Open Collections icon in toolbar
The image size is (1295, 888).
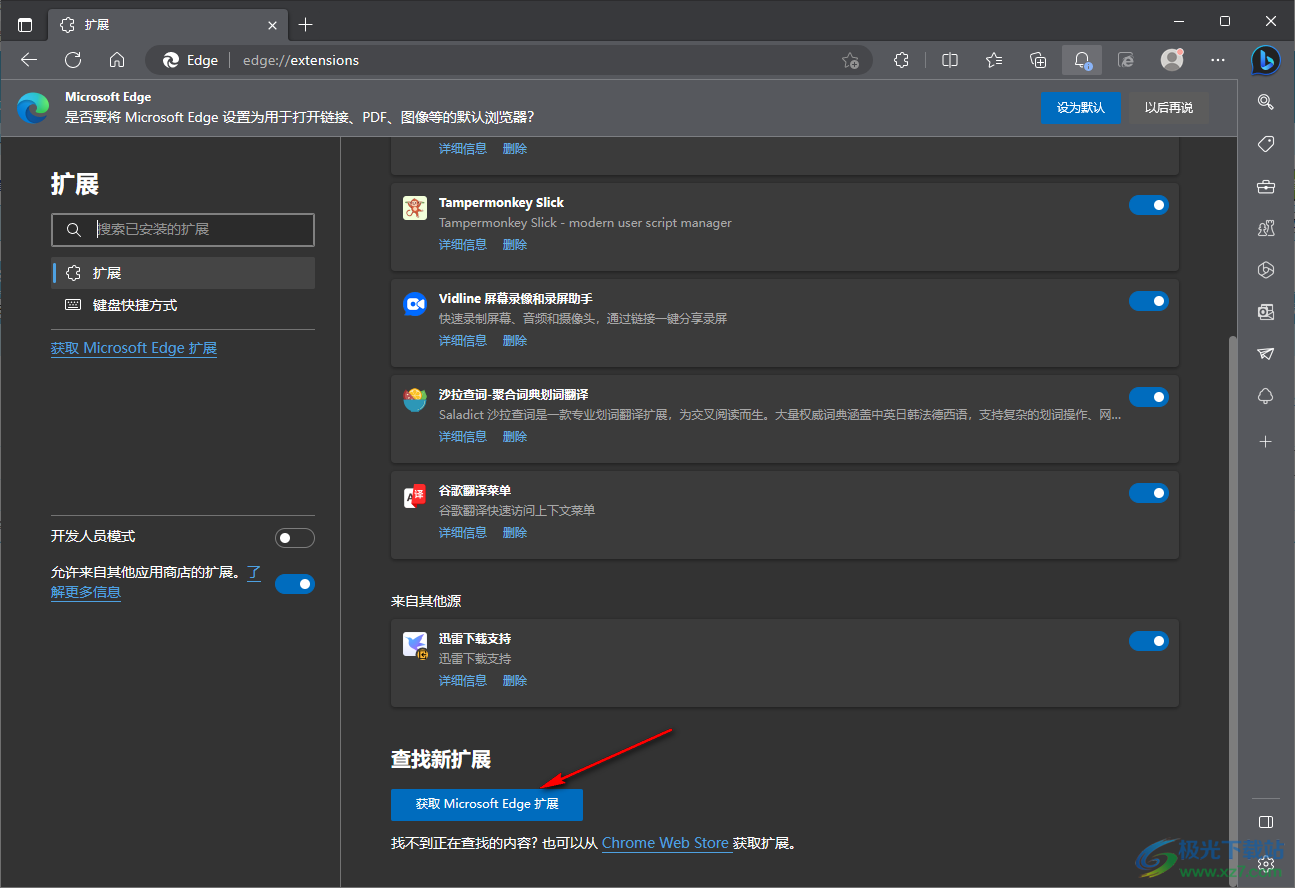tap(1038, 60)
